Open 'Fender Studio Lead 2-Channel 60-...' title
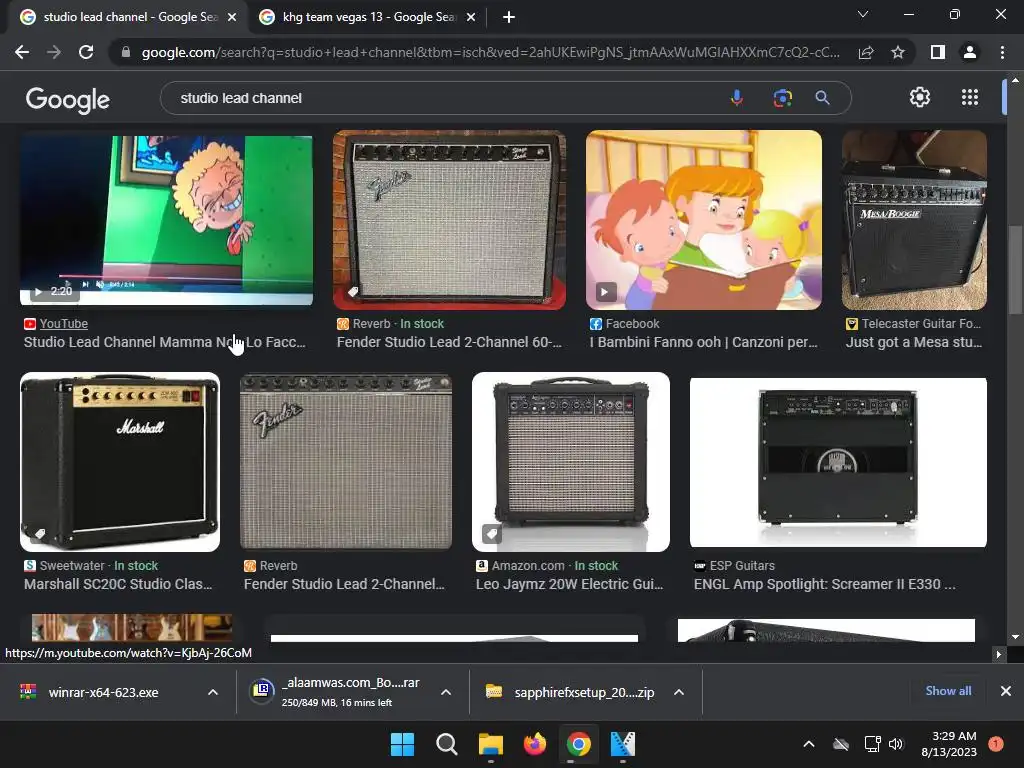Screen dimensions: 1024x768 click(449, 342)
